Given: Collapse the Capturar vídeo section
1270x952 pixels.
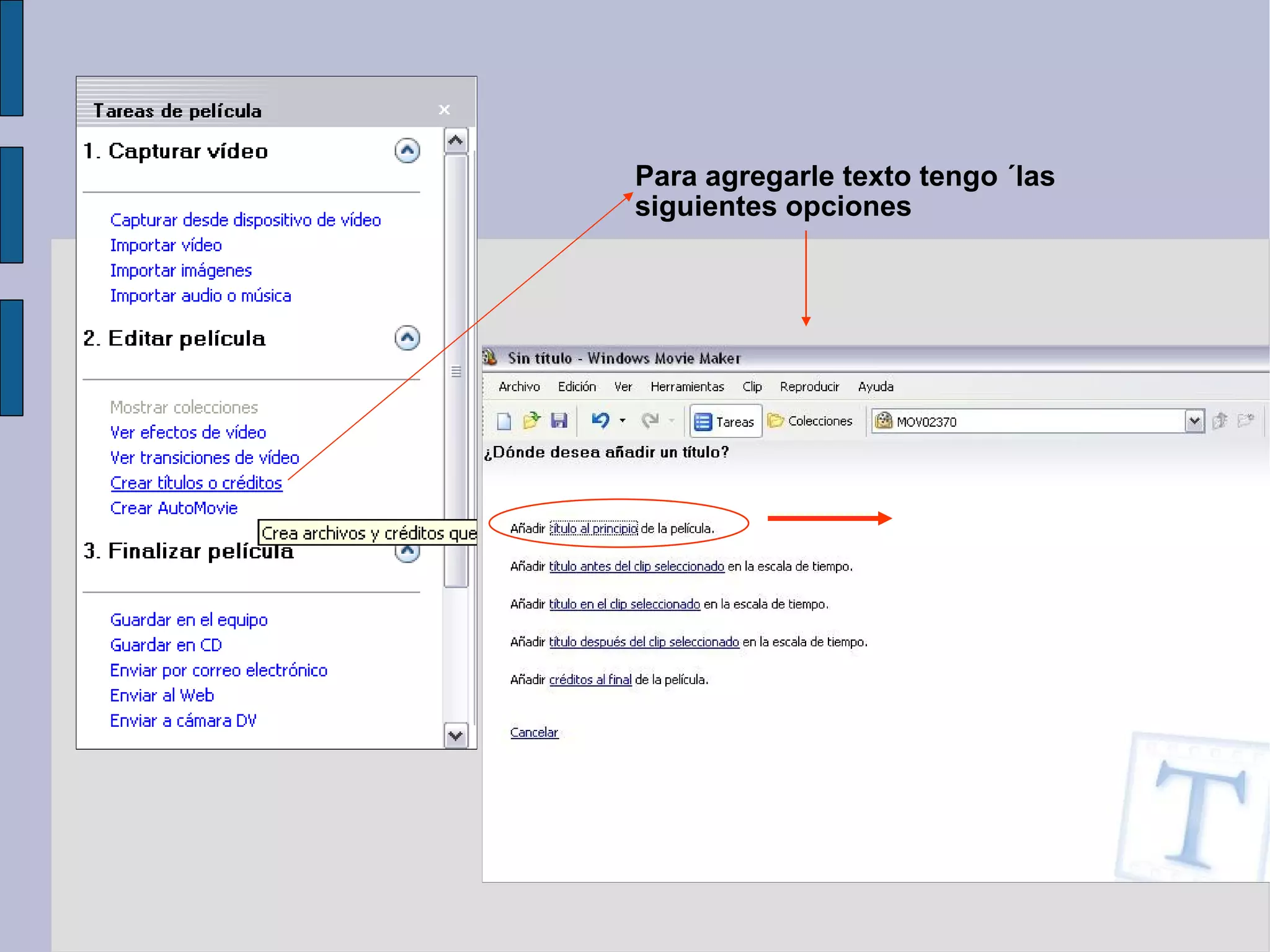Looking at the screenshot, I should point(407,151).
